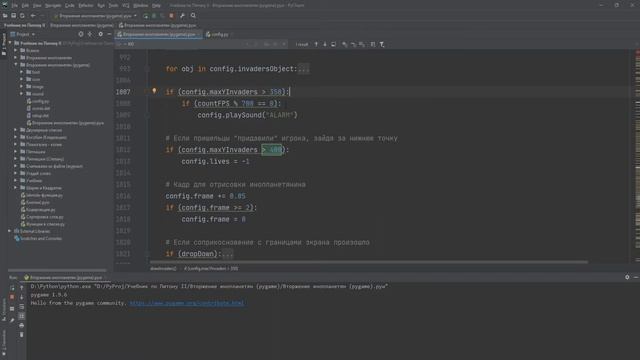Open Run panel settings gear icon
640x360 pixels.
coord(627,277)
